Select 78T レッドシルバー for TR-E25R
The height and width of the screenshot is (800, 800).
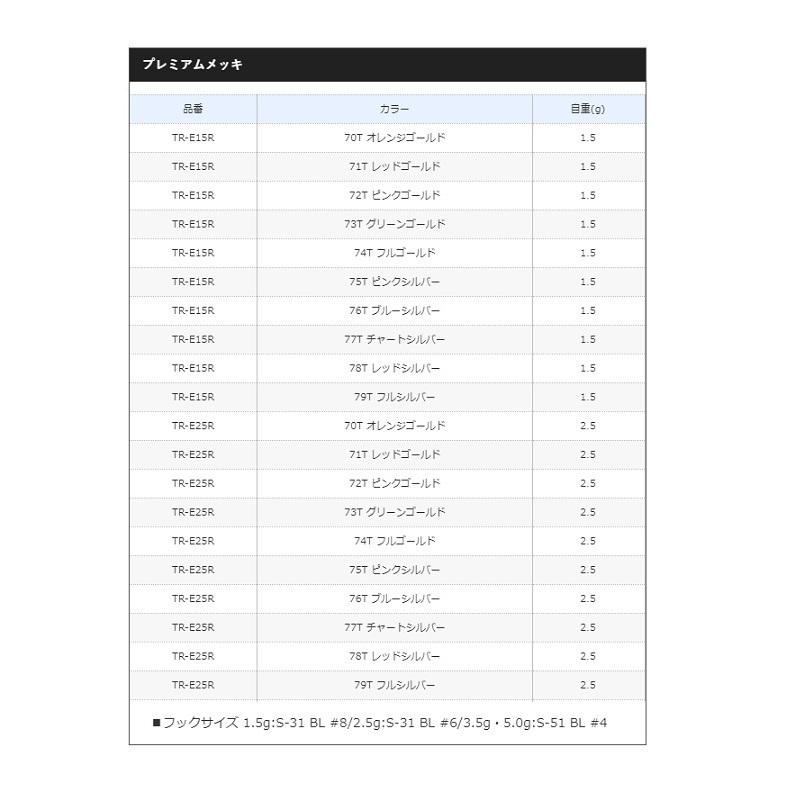[x=394, y=657]
